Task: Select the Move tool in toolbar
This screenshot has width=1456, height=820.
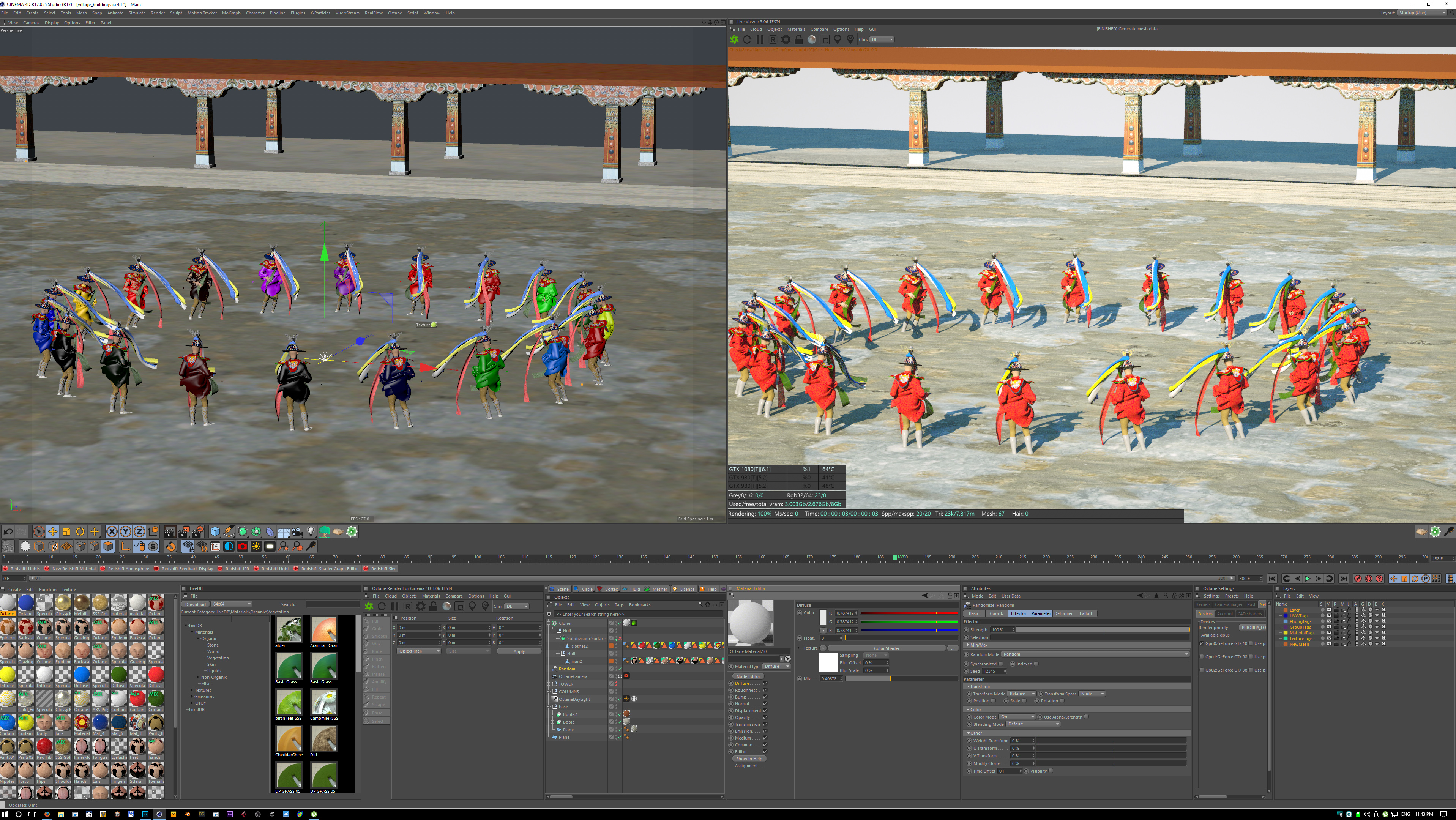Action: (x=52, y=532)
